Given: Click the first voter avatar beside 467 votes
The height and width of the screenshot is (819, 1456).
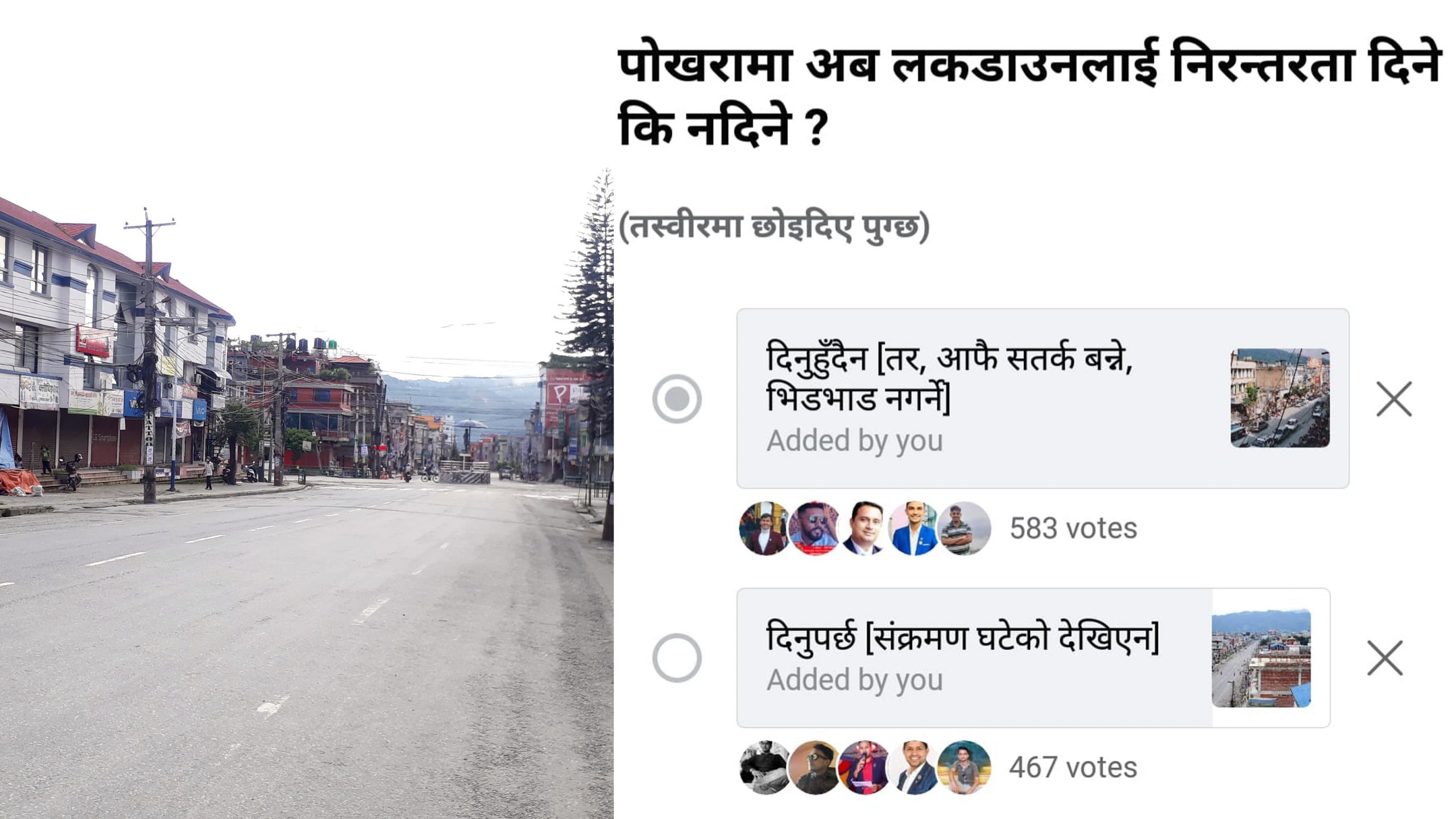Looking at the screenshot, I should tap(765, 768).
